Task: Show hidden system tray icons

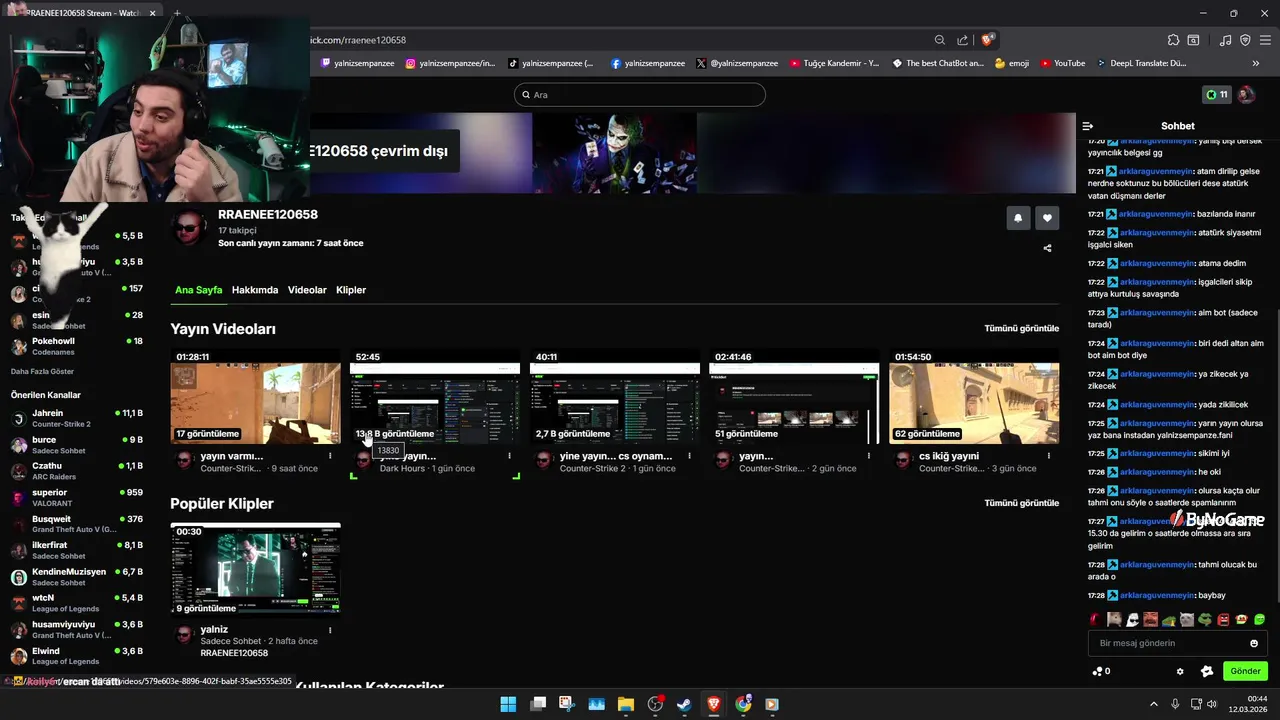Action: click(x=1153, y=704)
